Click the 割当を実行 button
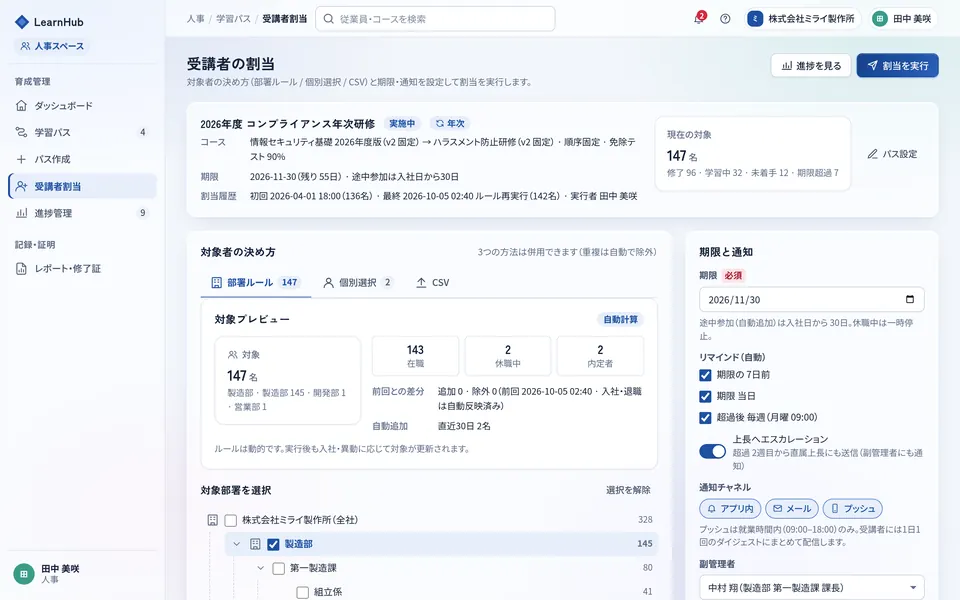The height and width of the screenshot is (600, 960). pos(898,66)
